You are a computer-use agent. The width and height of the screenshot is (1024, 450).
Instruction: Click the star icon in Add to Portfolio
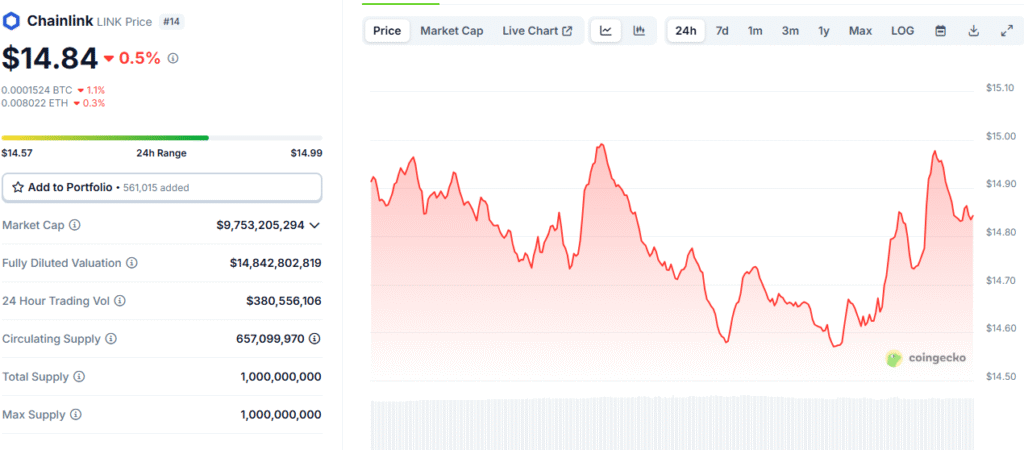click(x=18, y=187)
